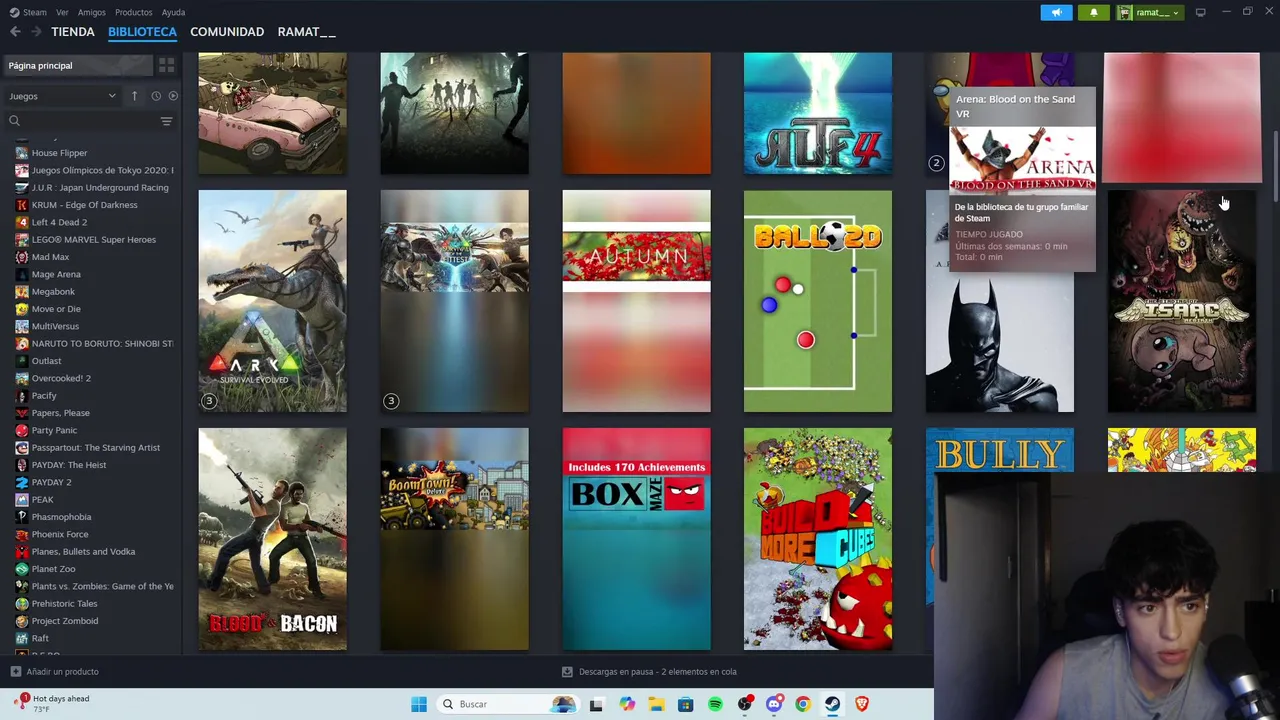Open advanced filters icon in library search
Viewport: 1280px width, 720px height.
point(166,121)
